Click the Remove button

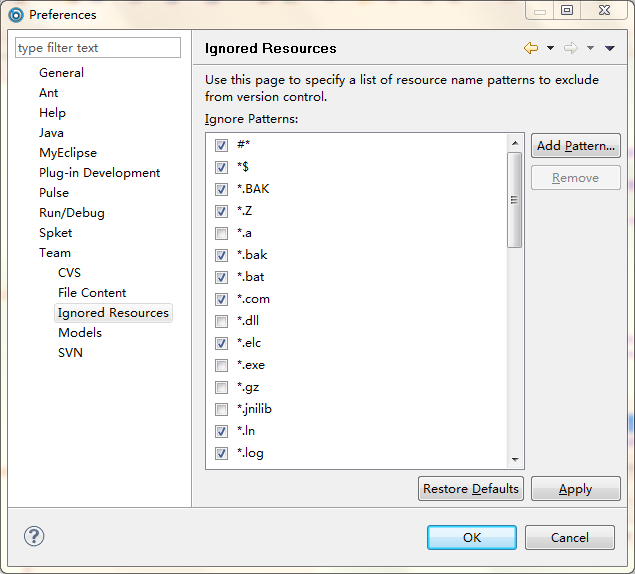pyautogui.click(x=575, y=177)
